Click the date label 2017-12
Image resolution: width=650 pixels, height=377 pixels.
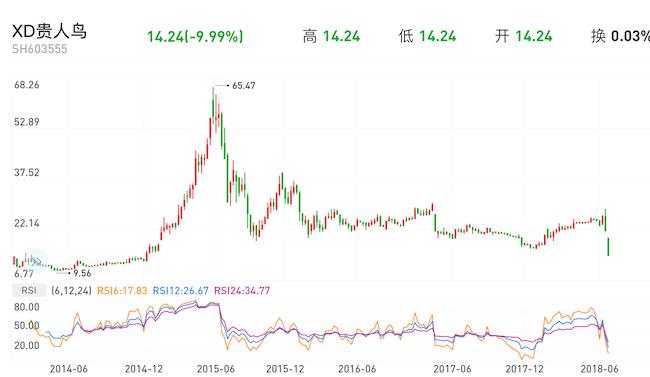click(524, 369)
